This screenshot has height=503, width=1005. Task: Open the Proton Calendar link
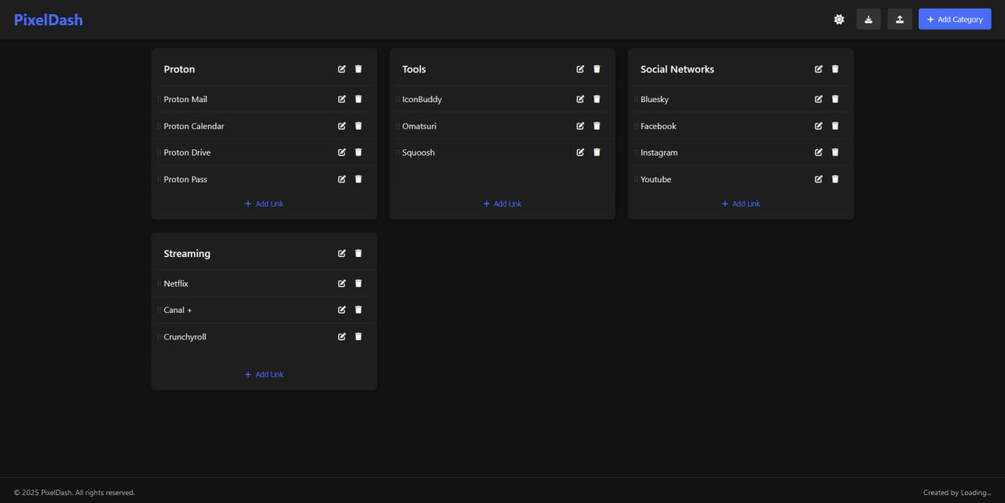(194, 126)
